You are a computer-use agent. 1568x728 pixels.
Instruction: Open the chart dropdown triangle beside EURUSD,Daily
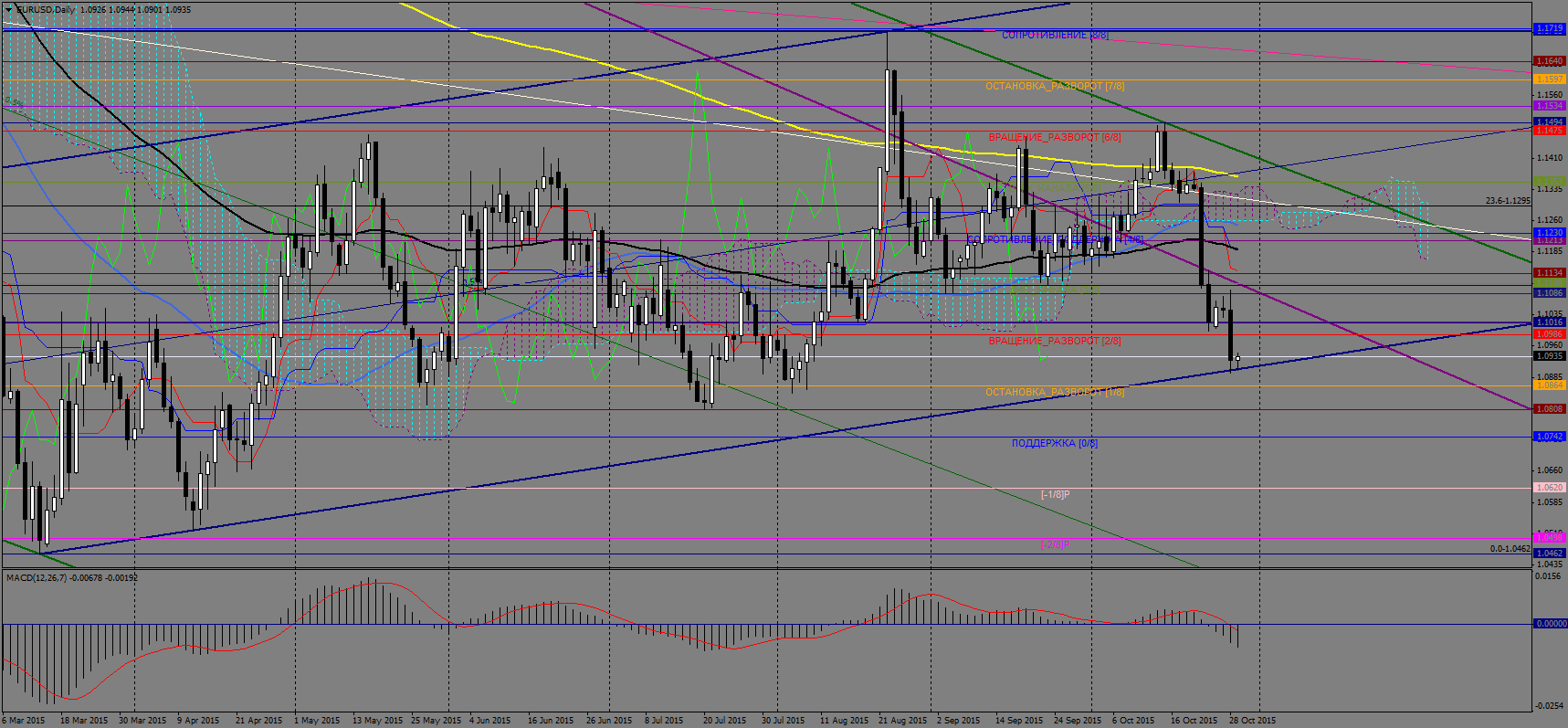pos(8,9)
